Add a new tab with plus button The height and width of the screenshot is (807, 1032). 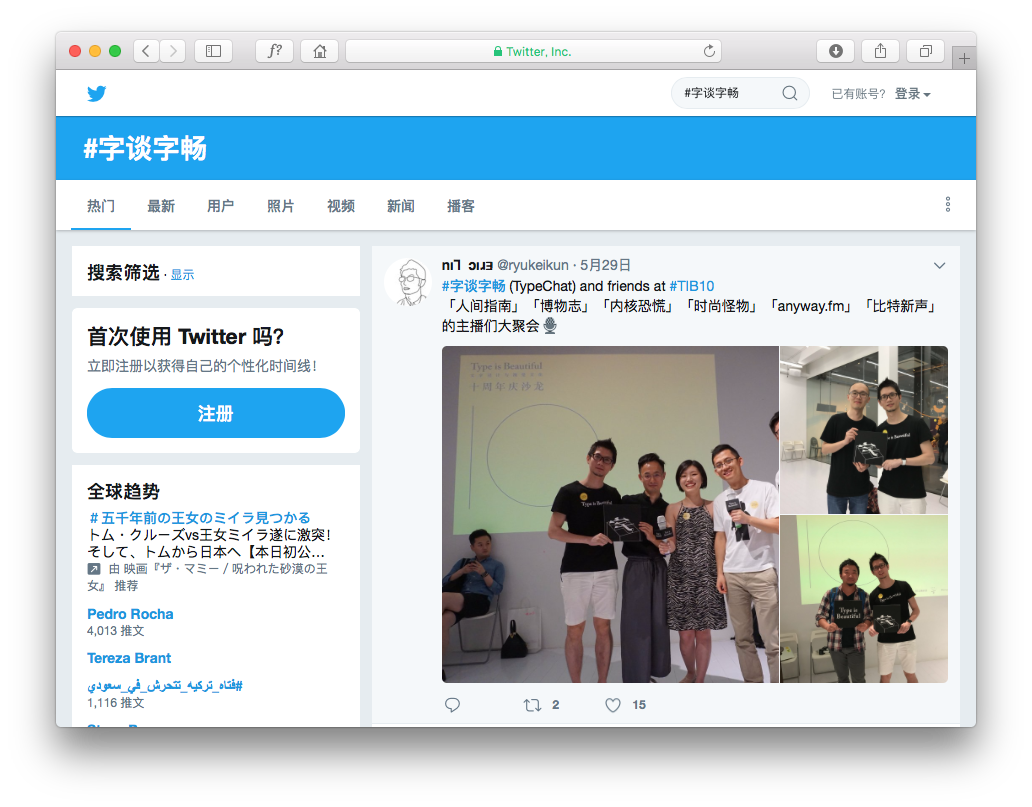point(964,59)
